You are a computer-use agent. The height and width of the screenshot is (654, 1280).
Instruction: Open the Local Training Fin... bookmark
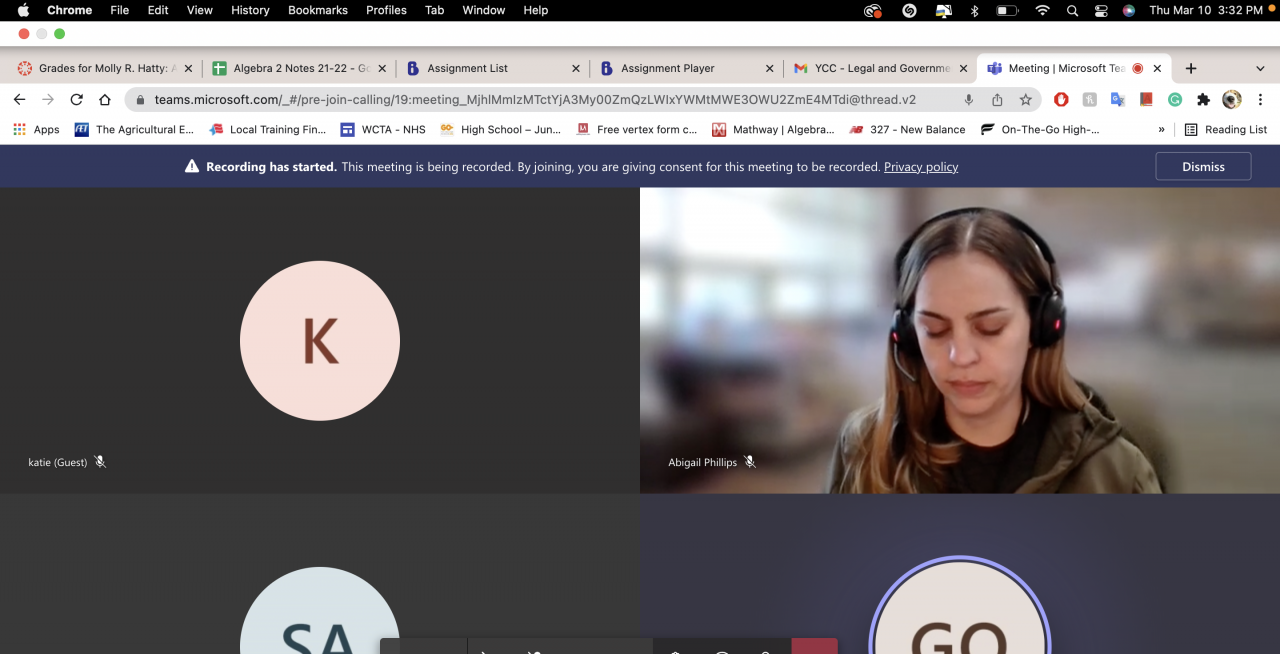coord(268,129)
